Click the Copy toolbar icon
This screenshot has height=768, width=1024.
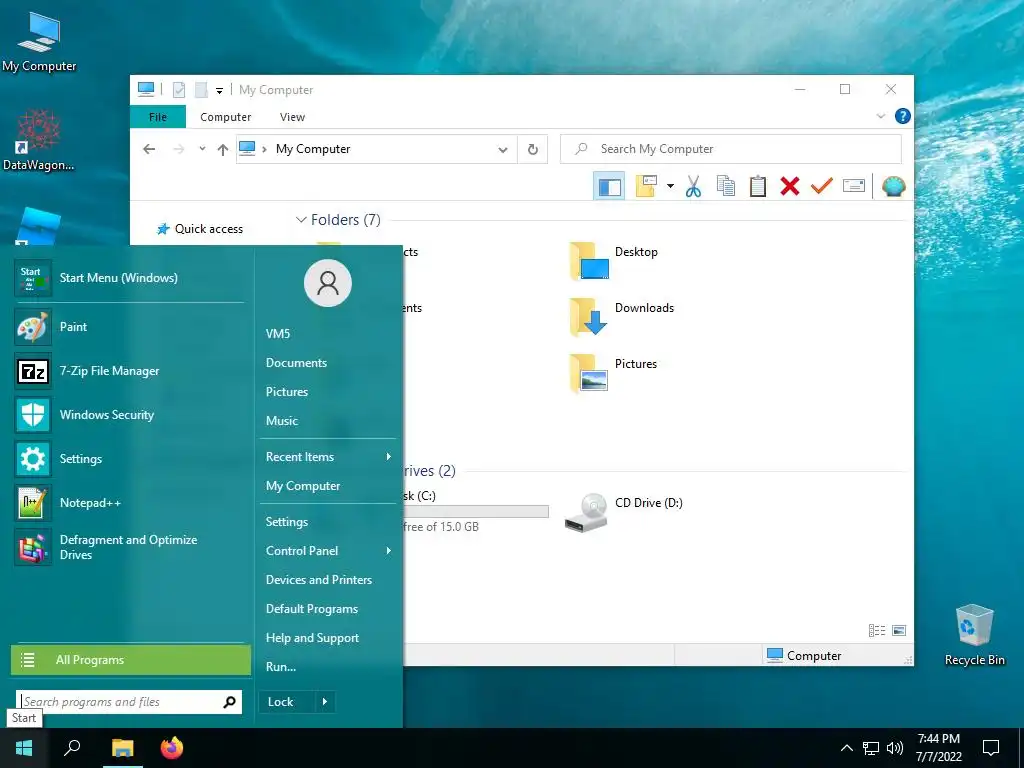(726, 187)
